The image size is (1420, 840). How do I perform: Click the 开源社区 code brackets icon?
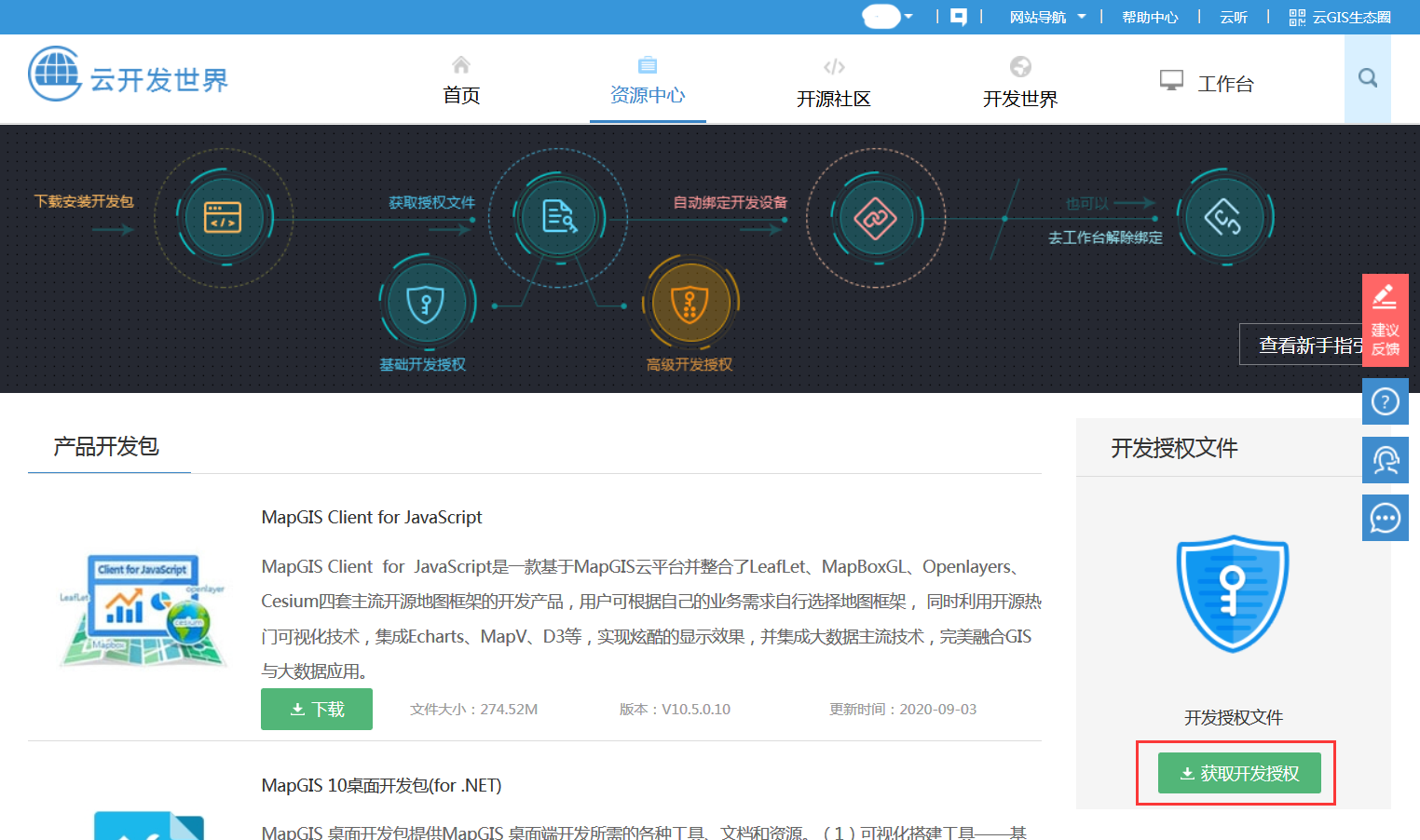(x=834, y=67)
